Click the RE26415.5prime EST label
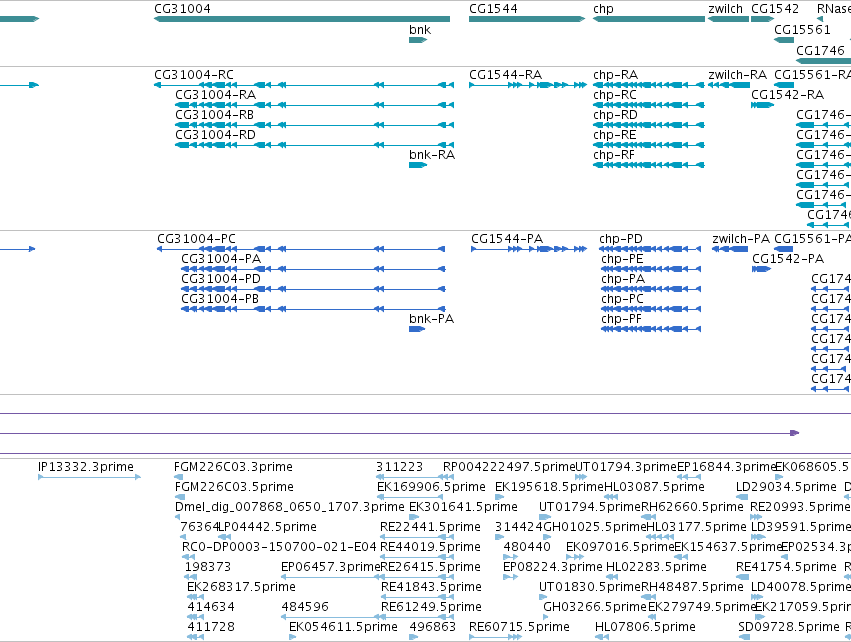 pyautogui.click(x=430, y=567)
